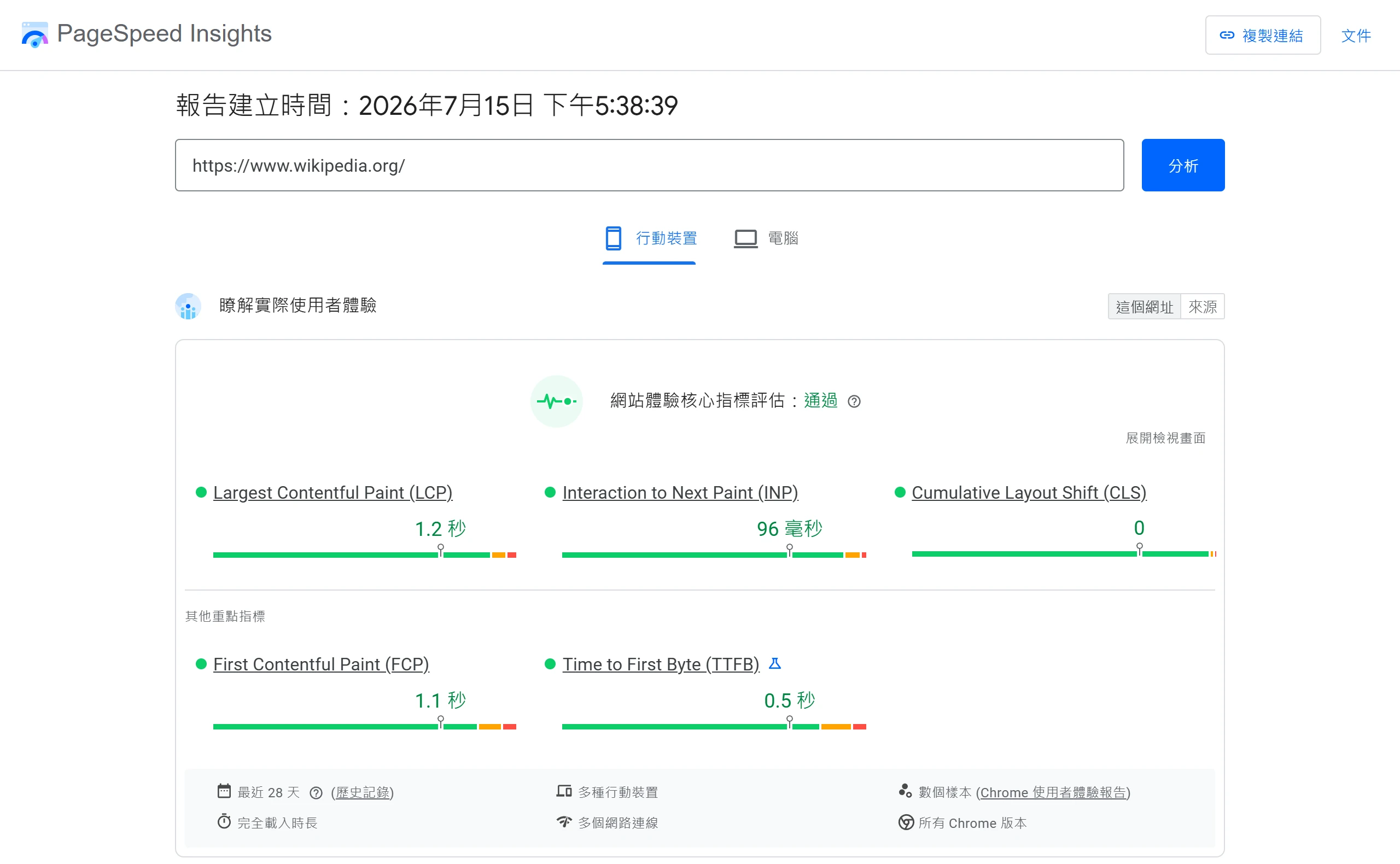Click the 瞭解實際使用者體驗 heading
Viewport: 1400px width, 864px height.
[x=297, y=305]
